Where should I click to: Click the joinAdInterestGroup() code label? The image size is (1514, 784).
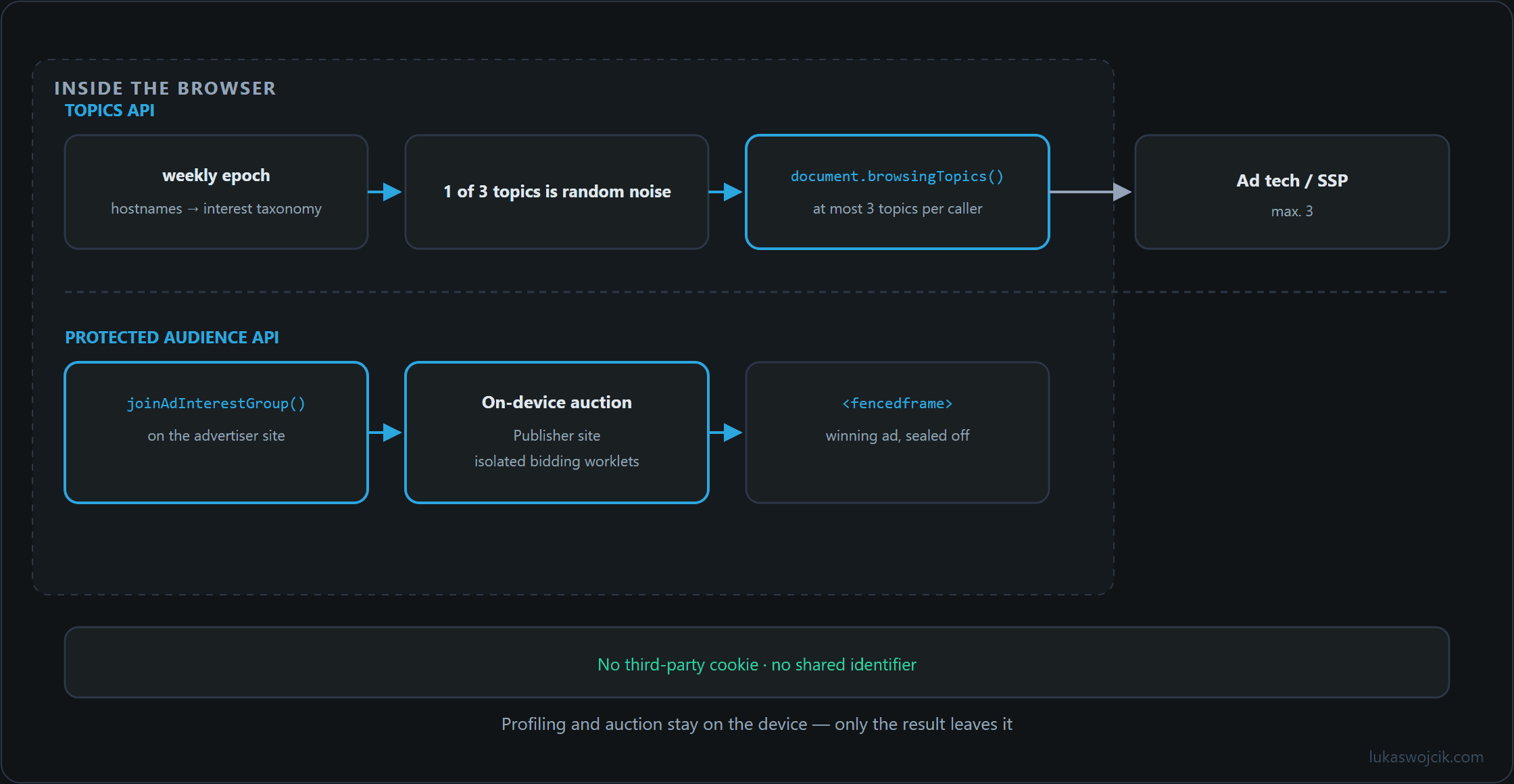point(216,403)
